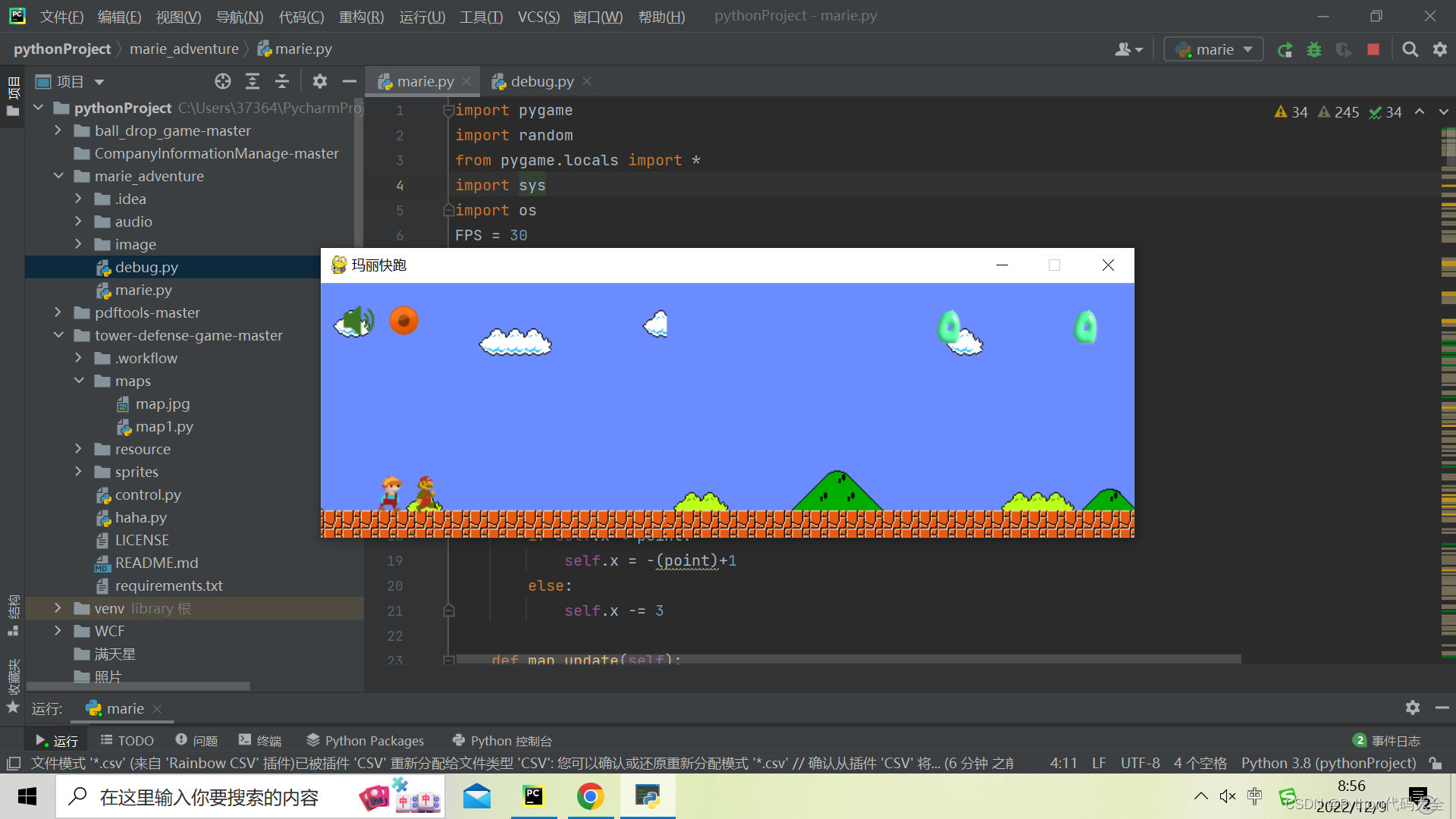Click the collapse all tree icon
1456x819 pixels.
(282, 82)
